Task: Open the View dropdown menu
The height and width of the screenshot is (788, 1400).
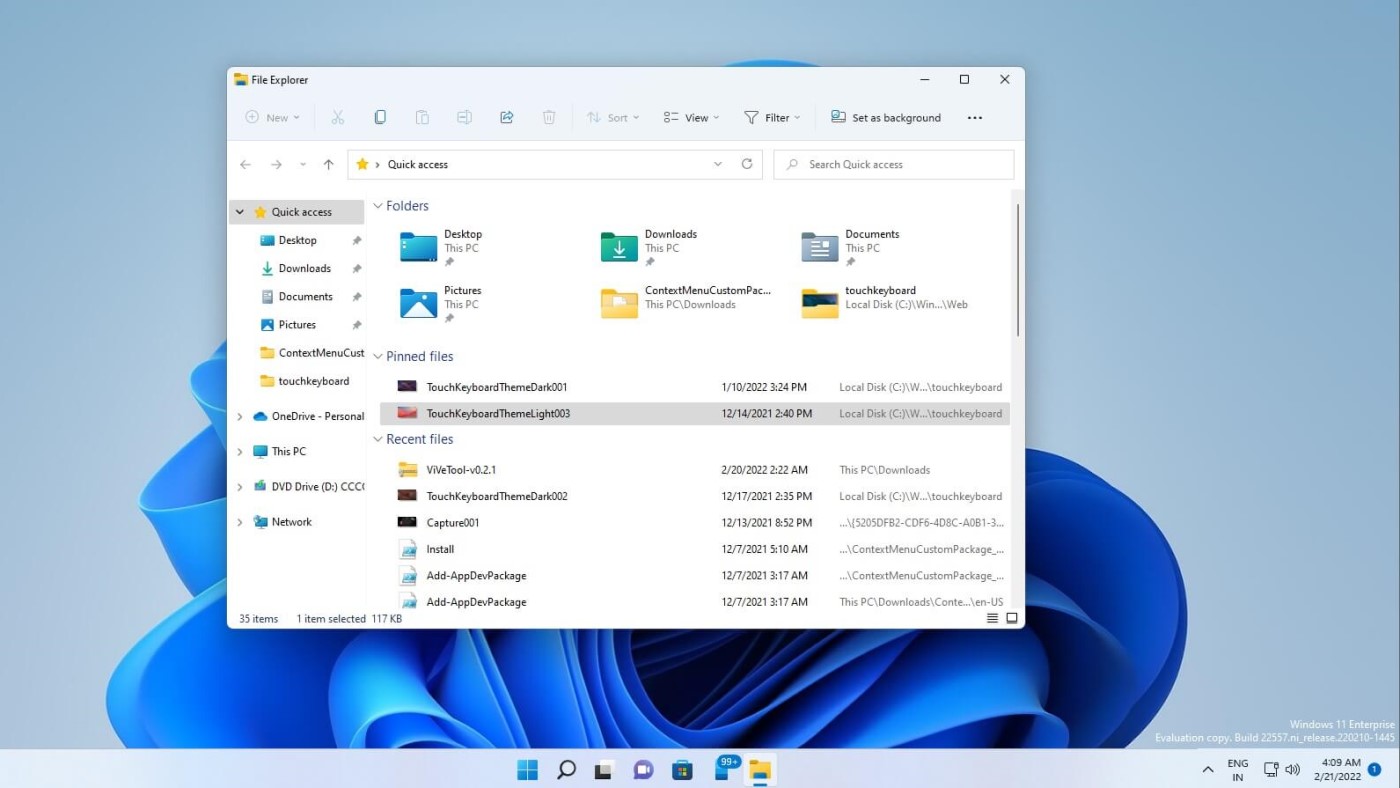Action: coord(690,117)
